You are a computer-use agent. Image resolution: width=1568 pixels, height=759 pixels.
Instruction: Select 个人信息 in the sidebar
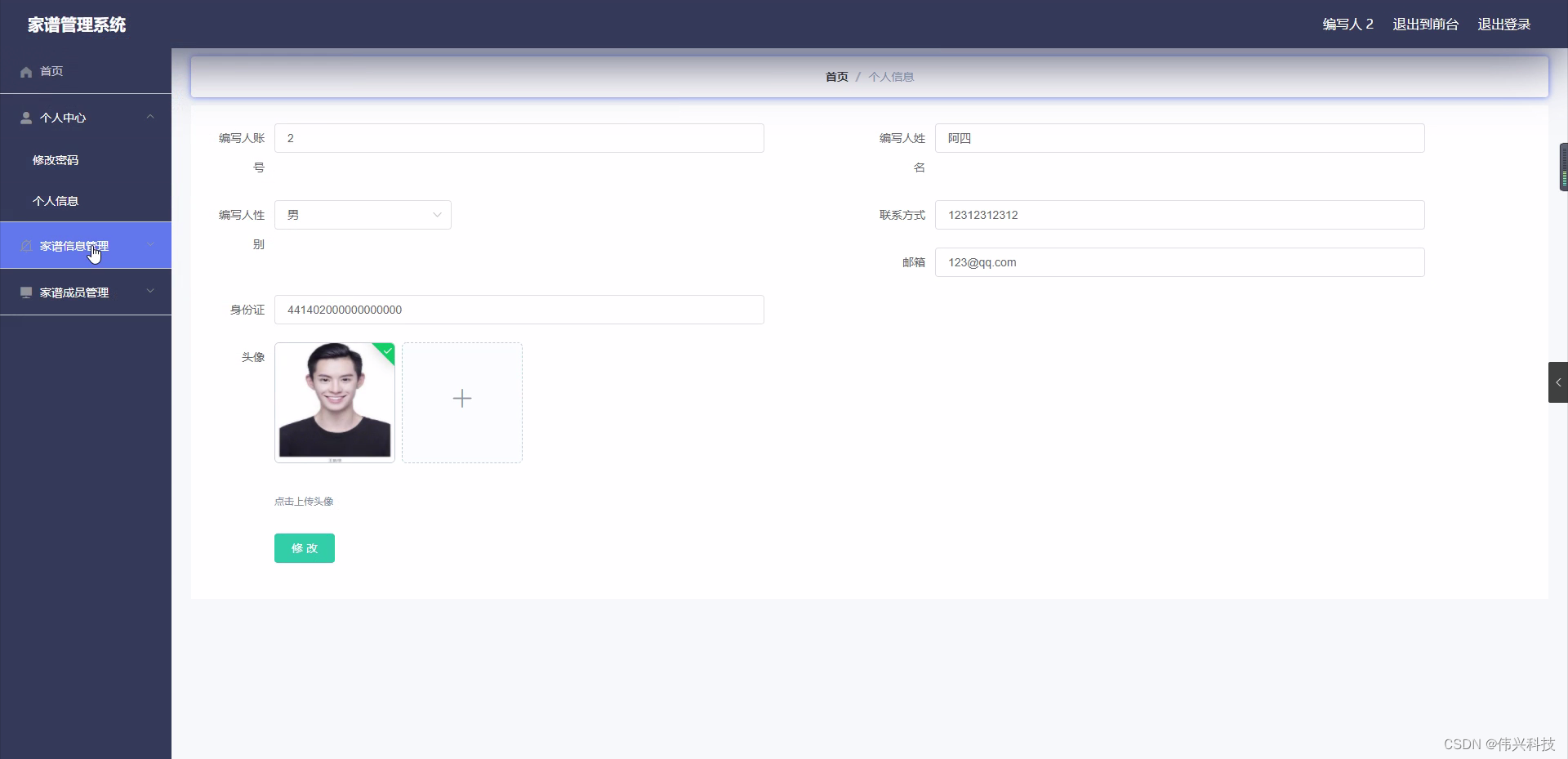click(x=56, y=200)
